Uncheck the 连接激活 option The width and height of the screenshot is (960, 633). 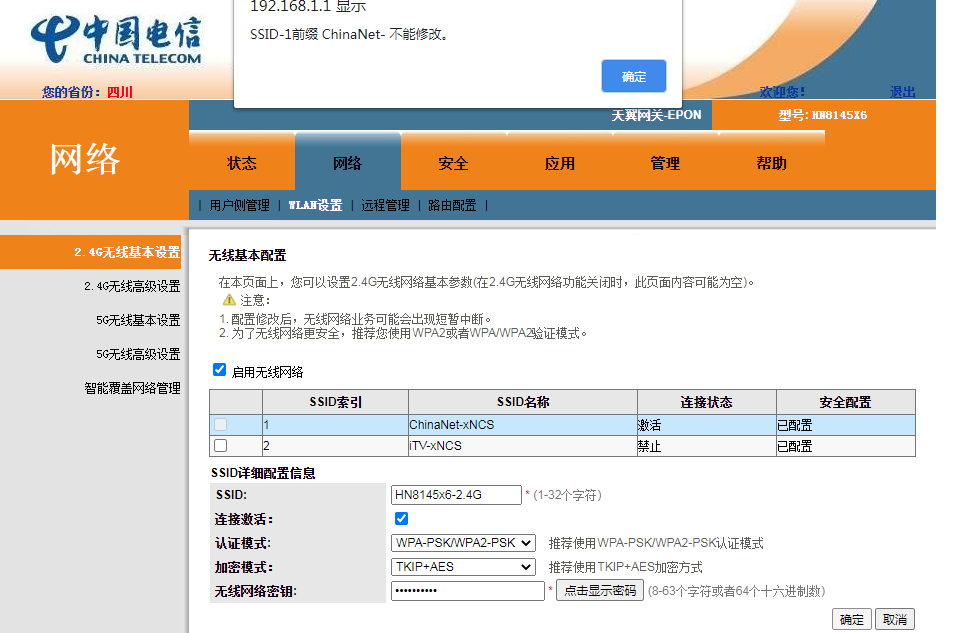point(401,518)
